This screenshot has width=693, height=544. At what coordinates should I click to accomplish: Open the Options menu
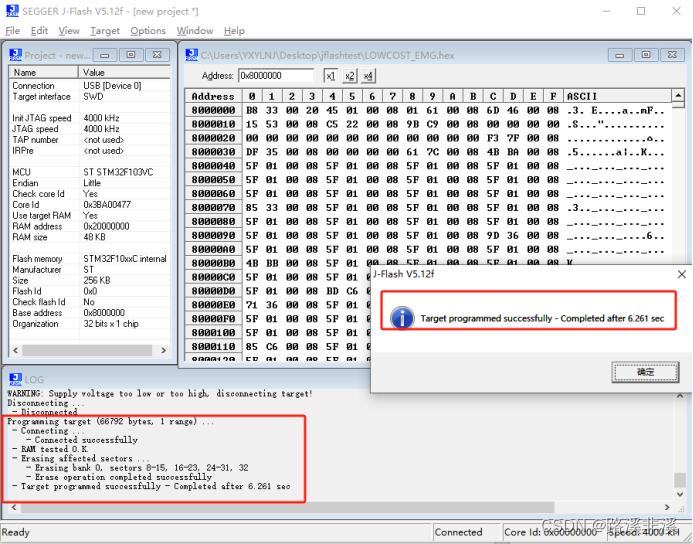148,30
